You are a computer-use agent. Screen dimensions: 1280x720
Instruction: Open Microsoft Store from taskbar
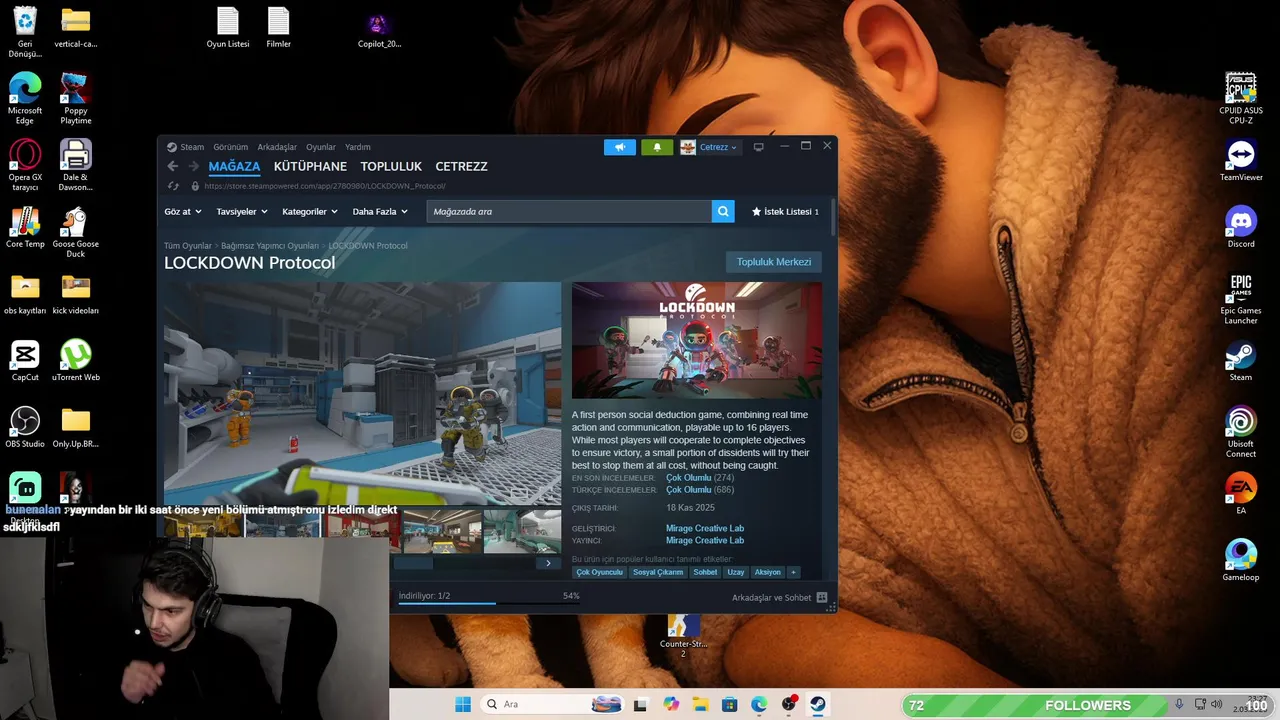(730, 704)
